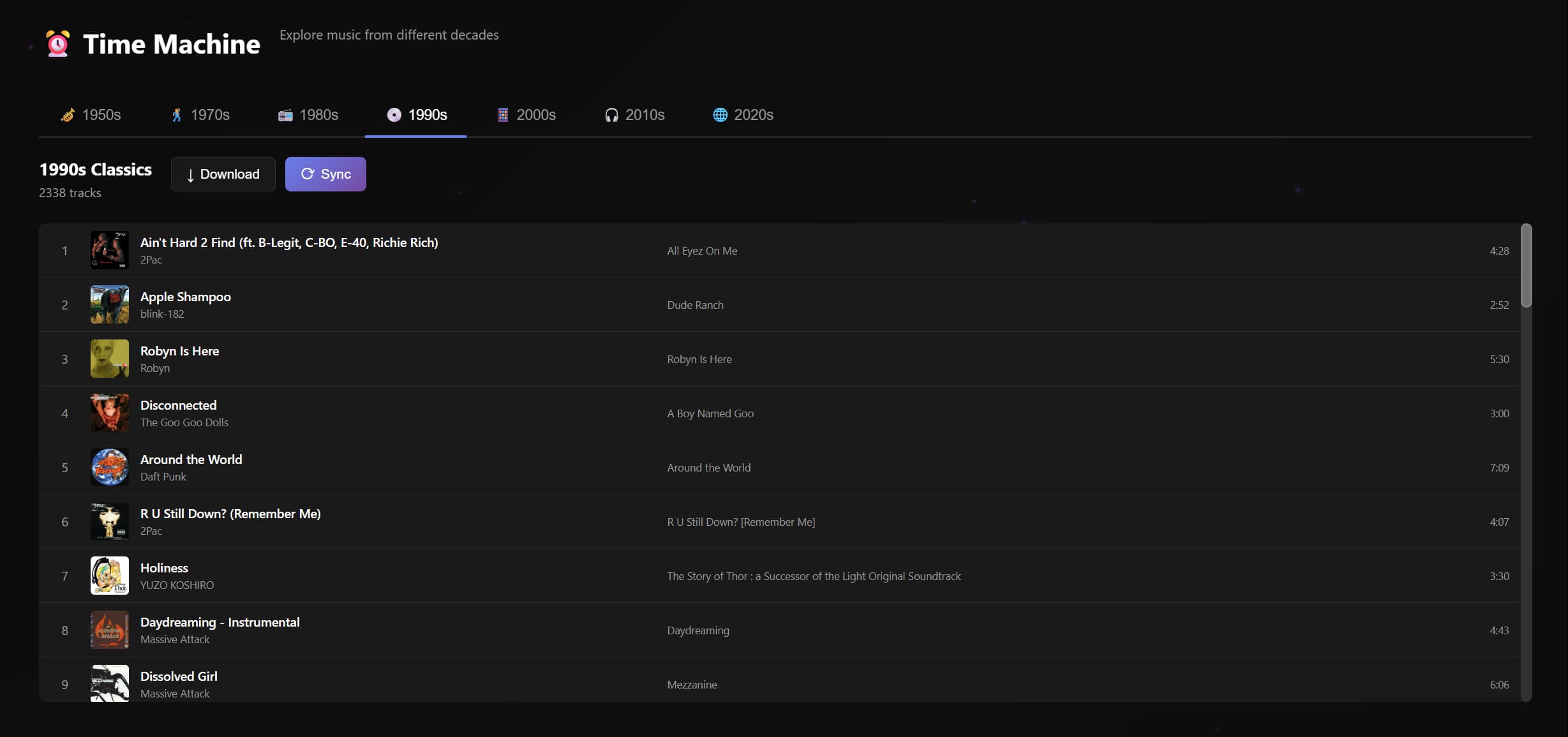Select the Holiness track by Yuzo Koshiro
Screen dimensions: 1568x737
(x=164, y=568)
